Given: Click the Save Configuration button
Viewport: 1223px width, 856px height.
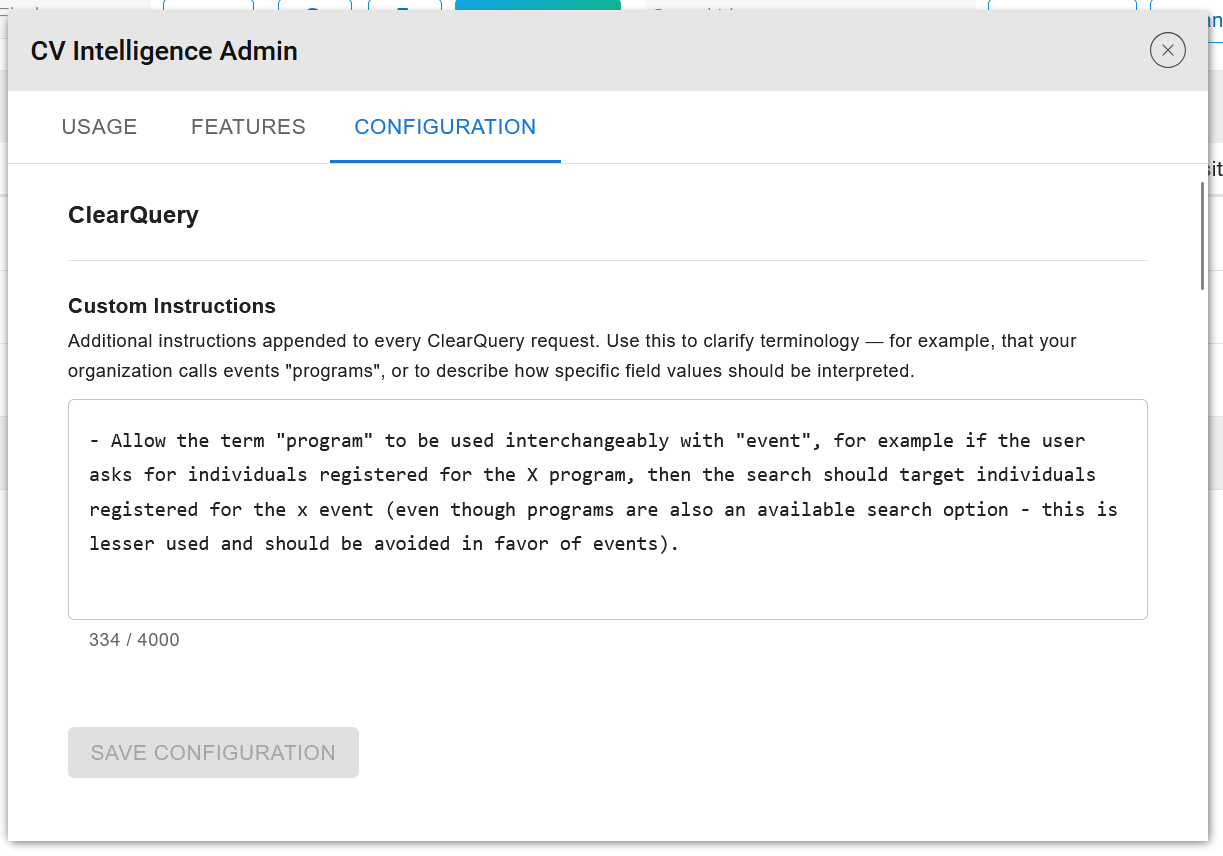Looking at the screenshot, I should click(x=213, y=752).
